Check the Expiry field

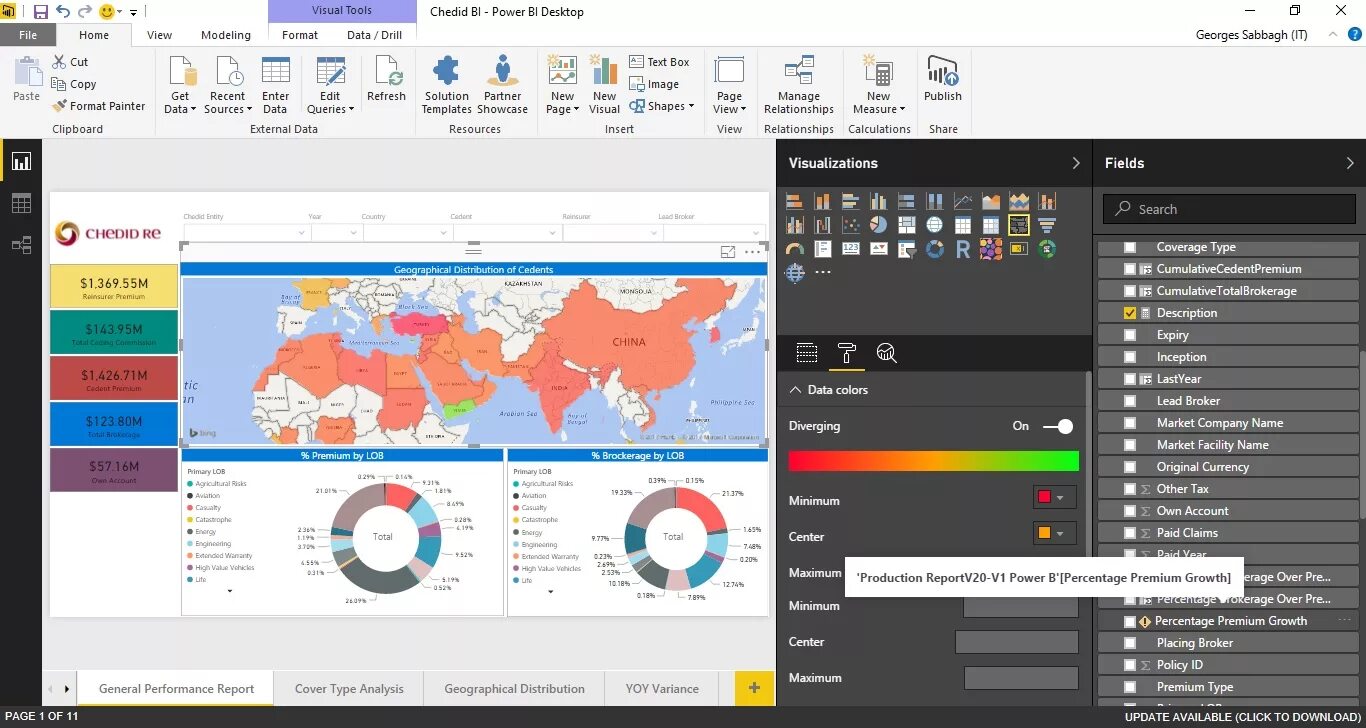[x=1130, y=335]
